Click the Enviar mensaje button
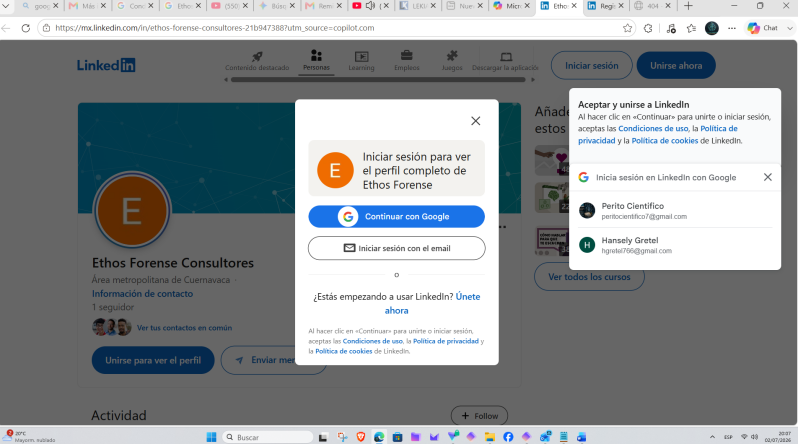This screenshot has height=444, width=798. pyautogui.click(x=273, y=360)
